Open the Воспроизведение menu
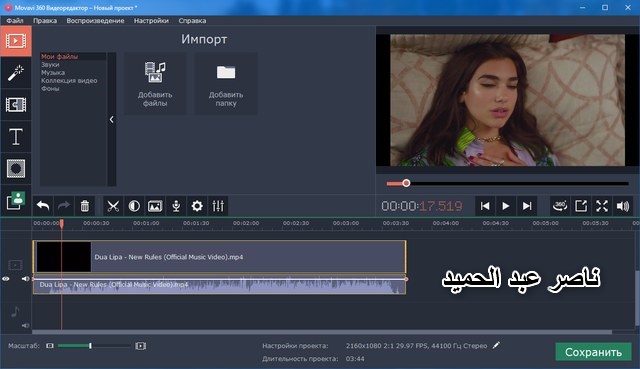The image size is (640, 369). point(95,20)
